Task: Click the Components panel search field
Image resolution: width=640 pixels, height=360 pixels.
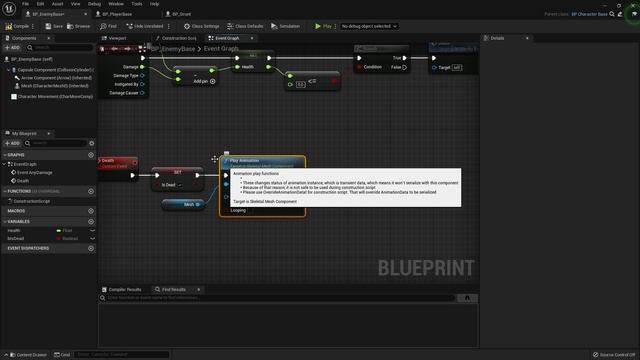Action: (60, 48)
